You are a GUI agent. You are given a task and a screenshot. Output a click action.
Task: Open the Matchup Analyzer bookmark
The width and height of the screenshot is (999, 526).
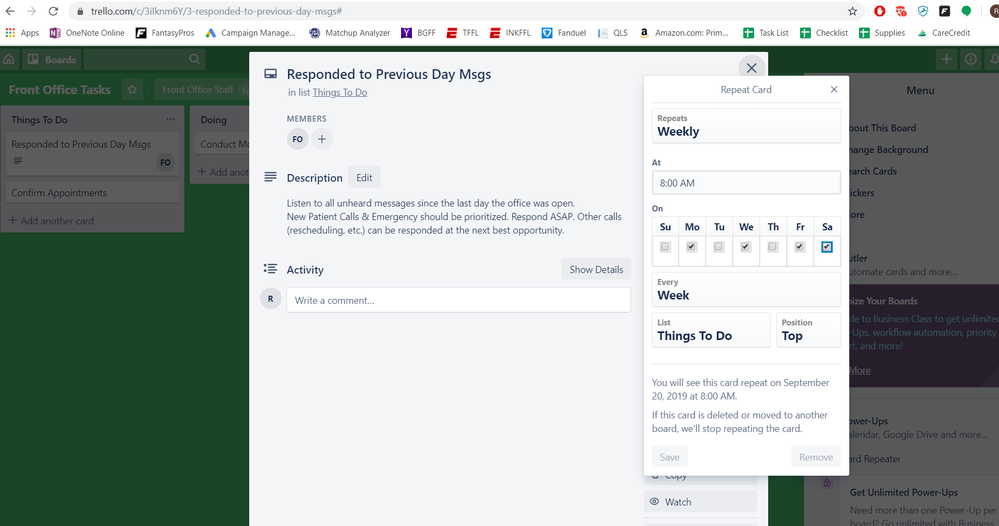[349, 32]
